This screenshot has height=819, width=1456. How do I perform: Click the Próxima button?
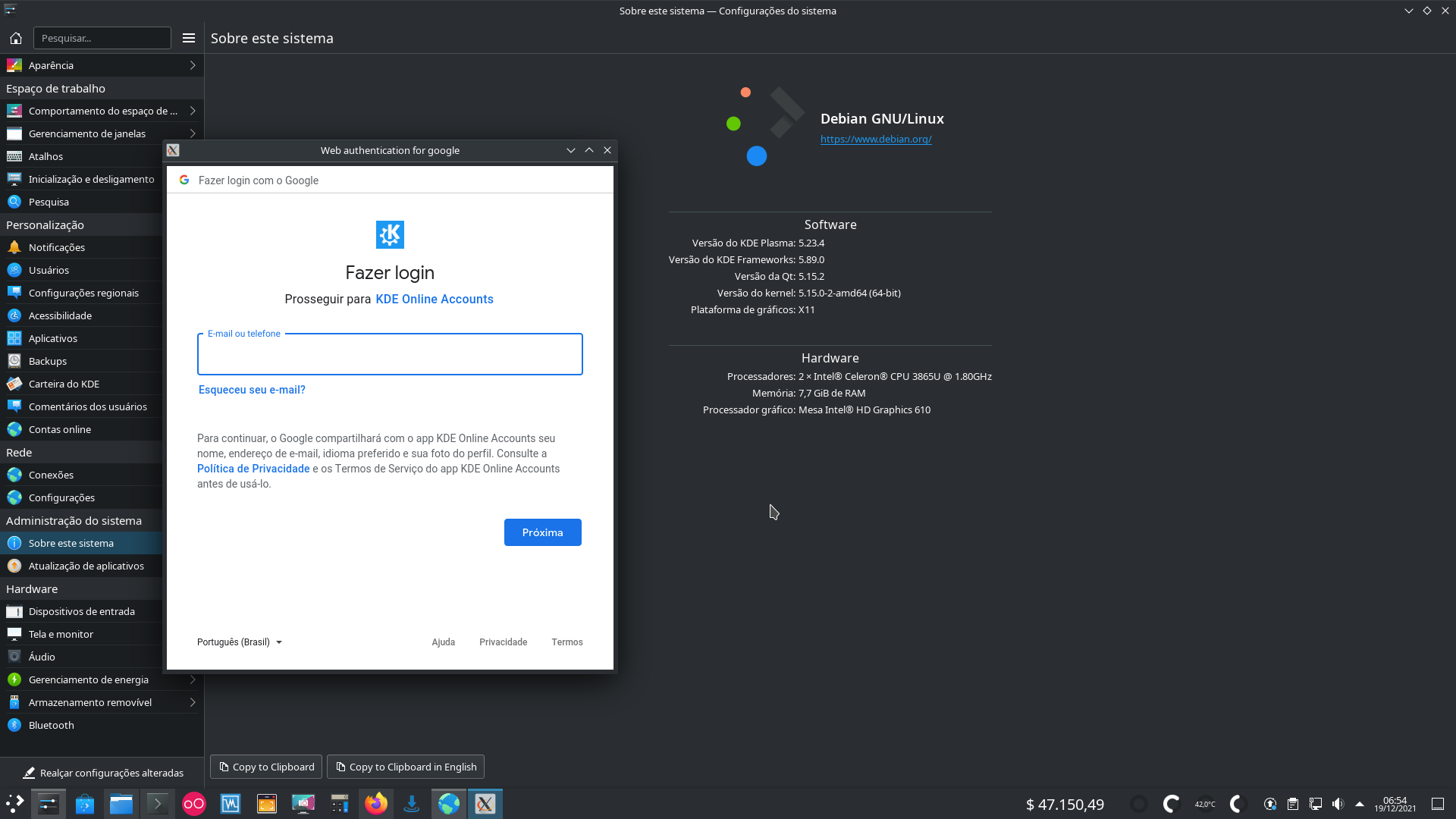pos(542,532)
